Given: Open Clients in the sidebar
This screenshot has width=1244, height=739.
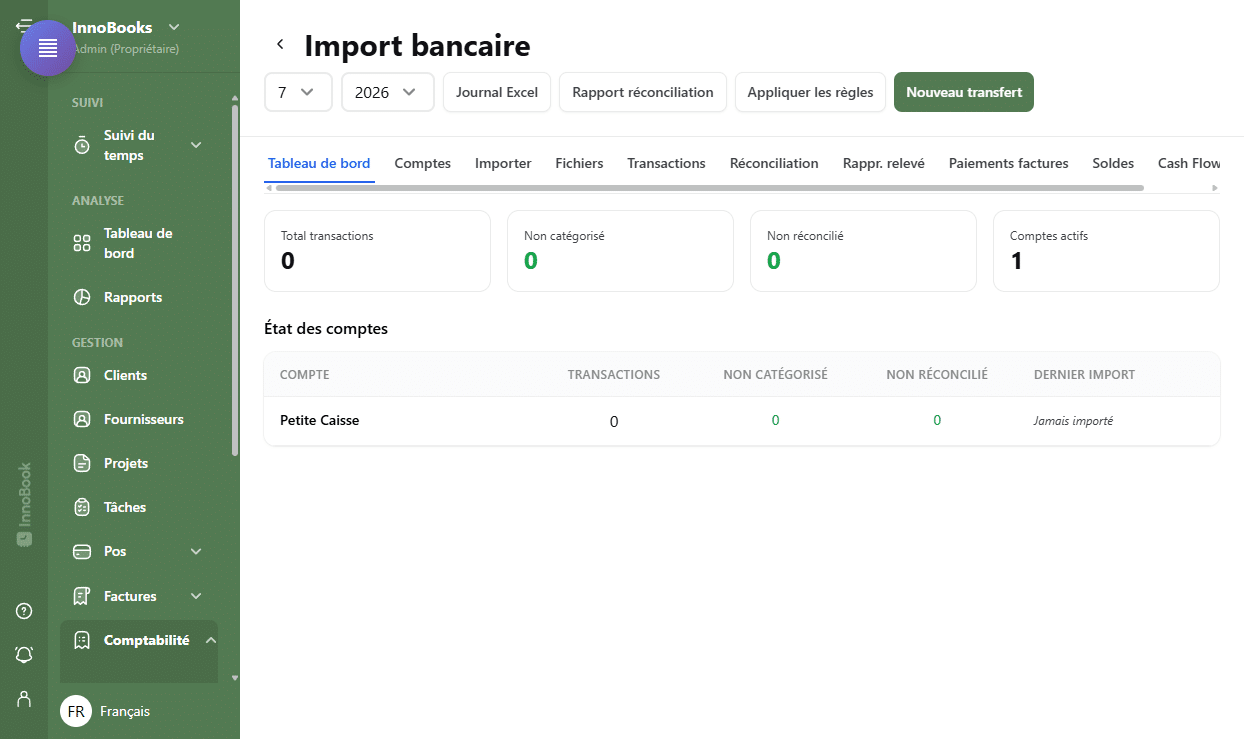Looking at the screenshot, I should (126, 375).
